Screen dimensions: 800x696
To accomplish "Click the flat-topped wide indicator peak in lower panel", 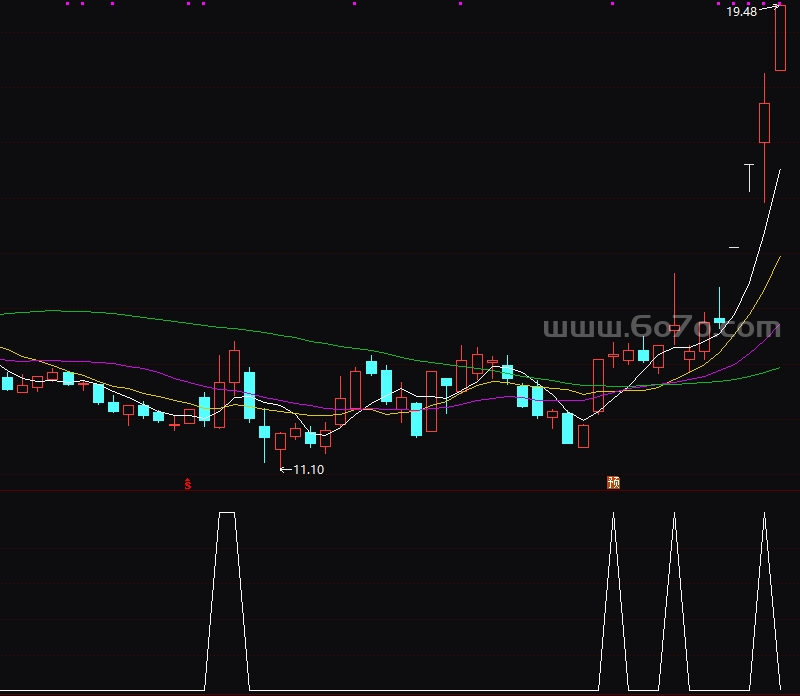I will [x=227, y=601].
